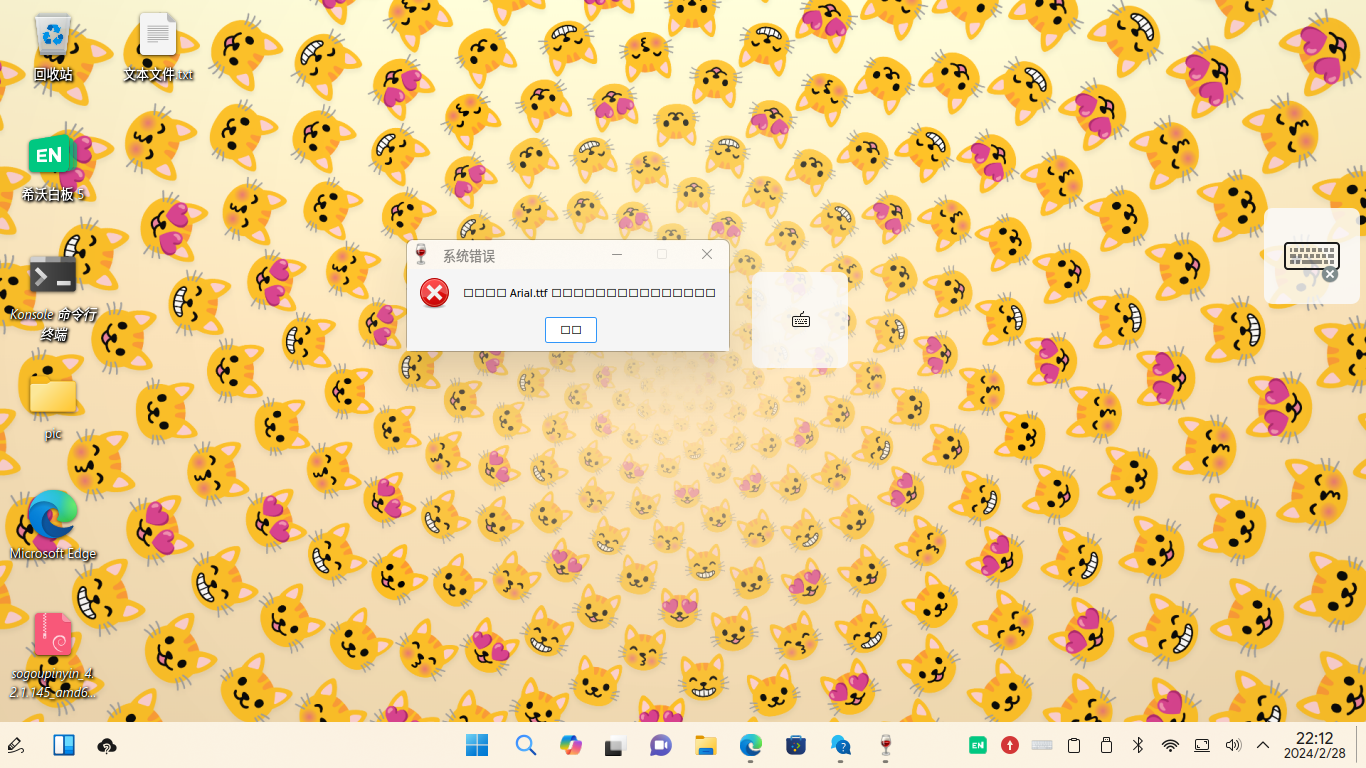Launch Copilot from the taskbar
The width and height of the screenshot is (1366, 768).
(x=571, y=745)
